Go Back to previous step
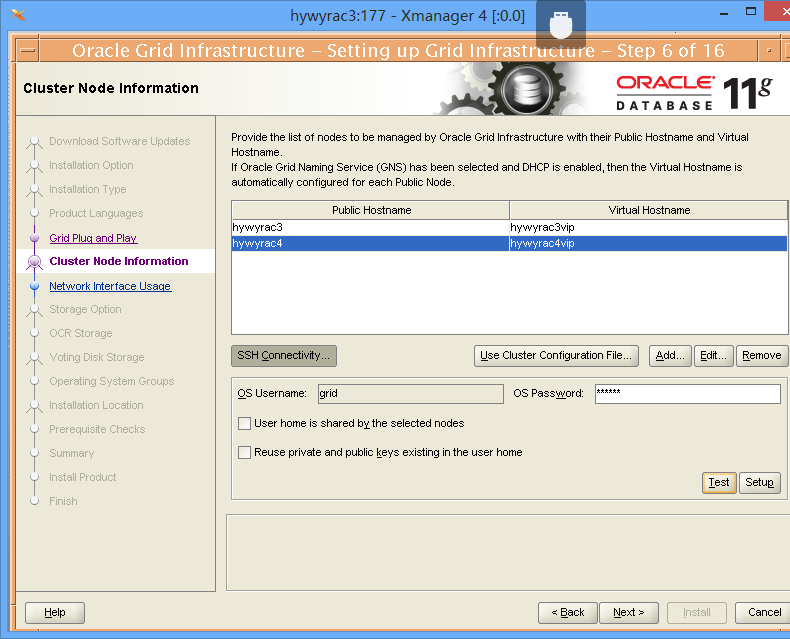Image resolution: width=790 pixels, height=639 pixels. point(567,613)
